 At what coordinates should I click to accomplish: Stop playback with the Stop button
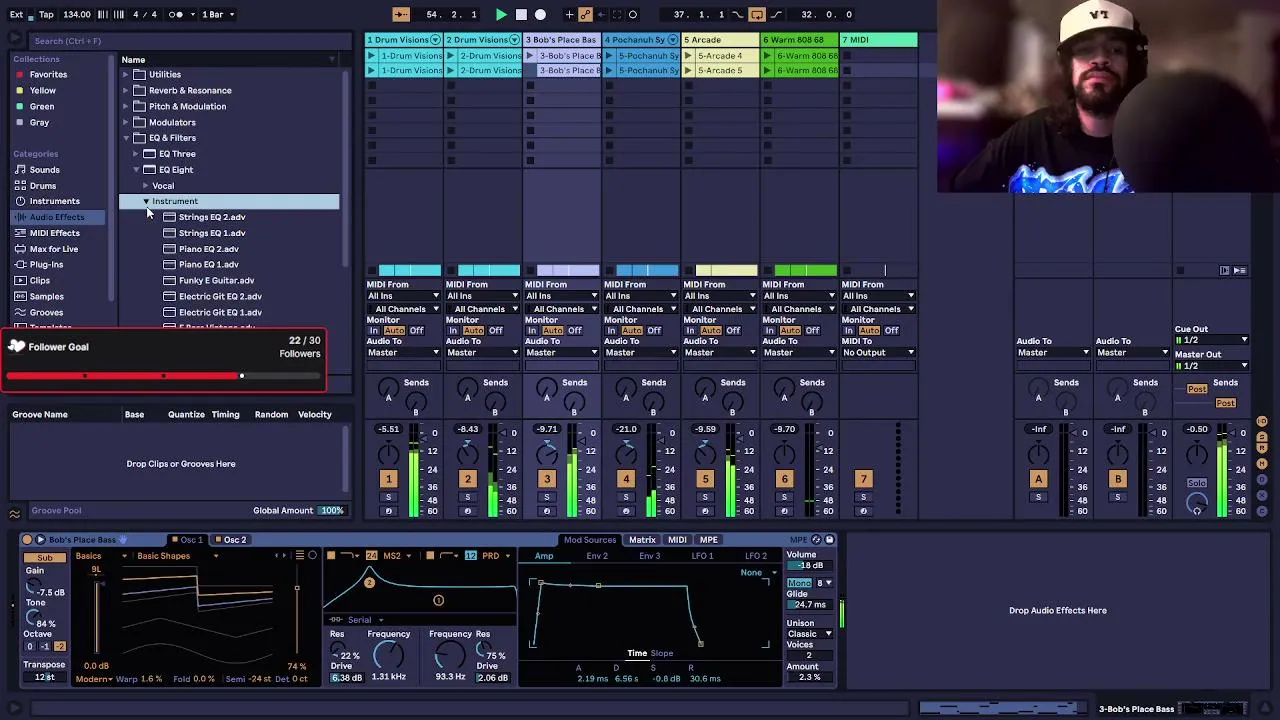[521, 14]
